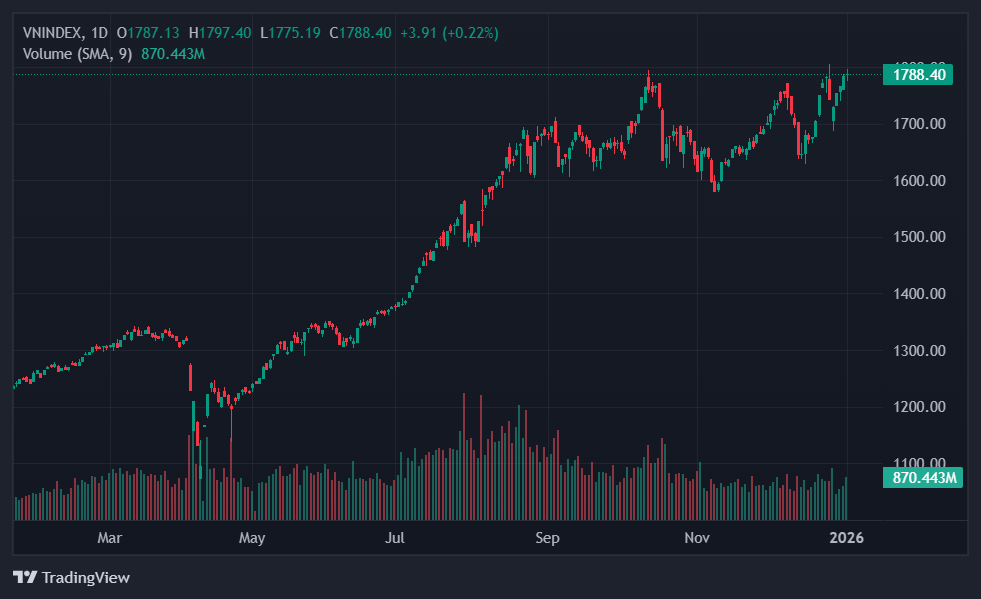Viewport: 981px width, 599px height.
Task: Click the Volume (SMA, 9) indicator legend
Action: click(77, 53)
